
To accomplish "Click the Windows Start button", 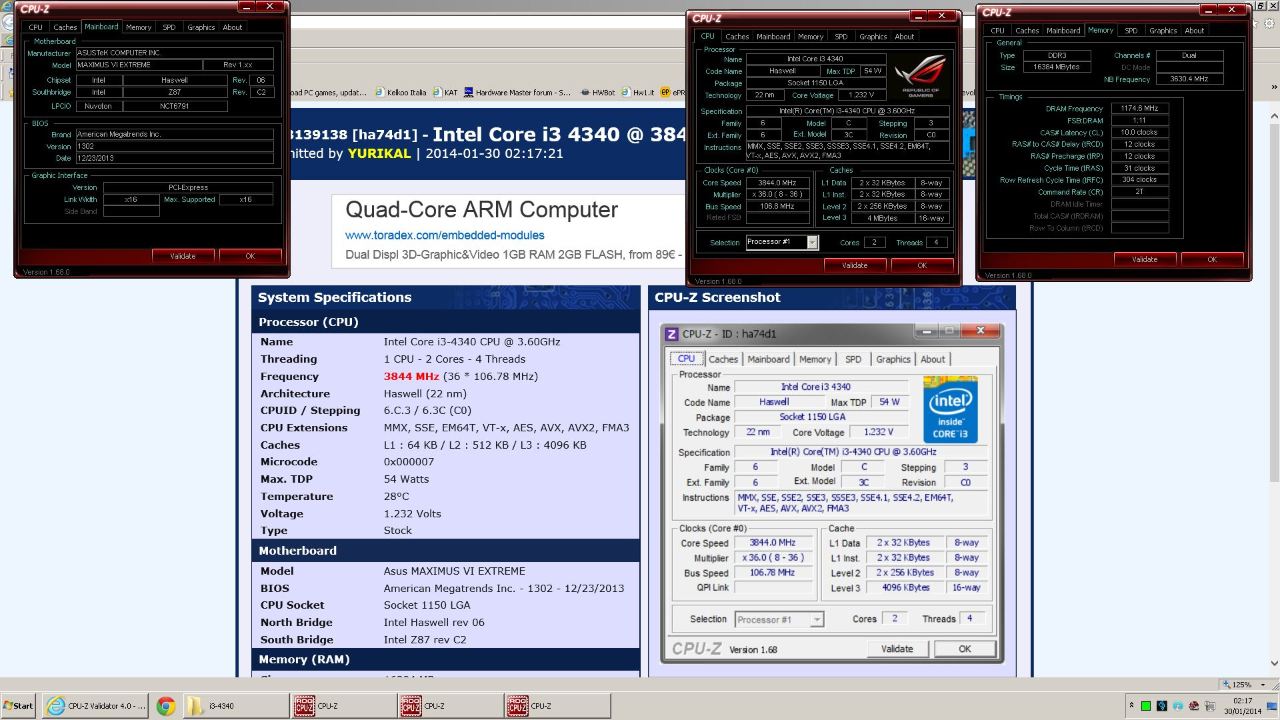I will [x=20, y=706].
